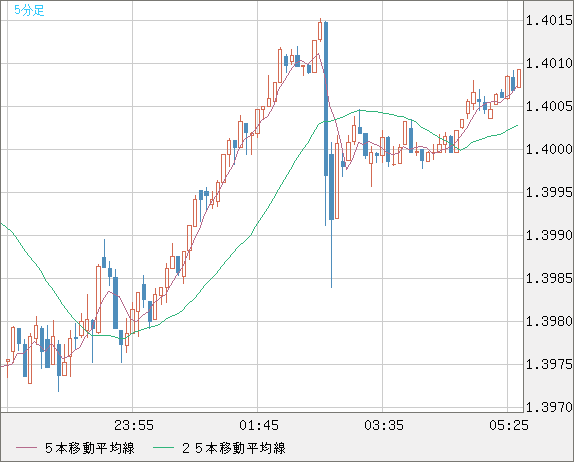Click the 23:55 time axis label
The image size is (574, 462).
pos(134,425)
